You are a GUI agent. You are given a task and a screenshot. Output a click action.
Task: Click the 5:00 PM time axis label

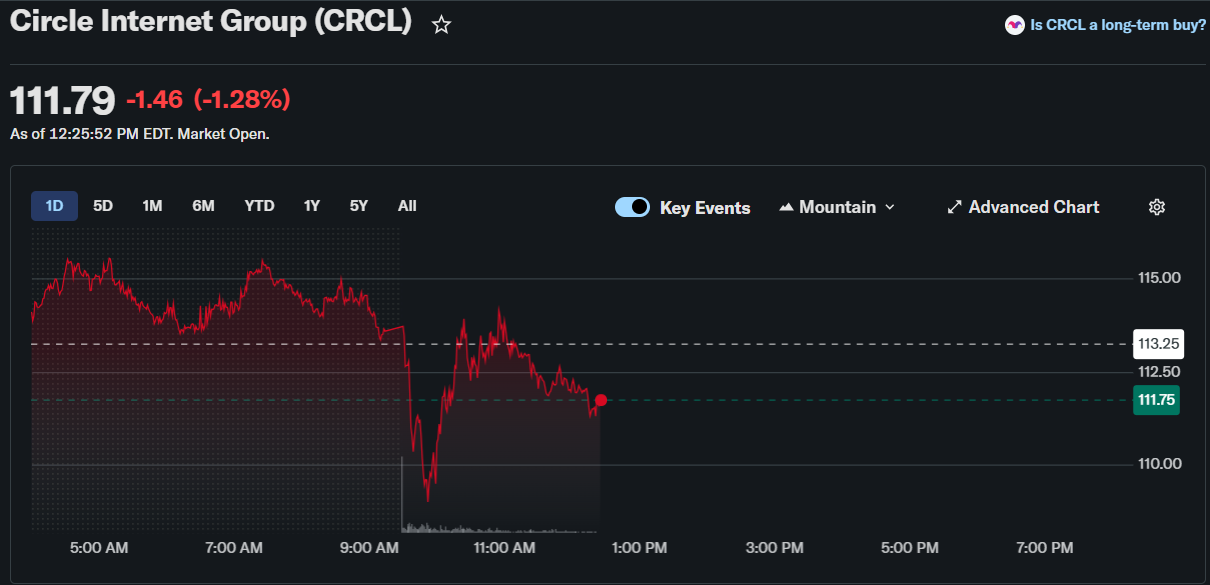[x=909, y=548]
